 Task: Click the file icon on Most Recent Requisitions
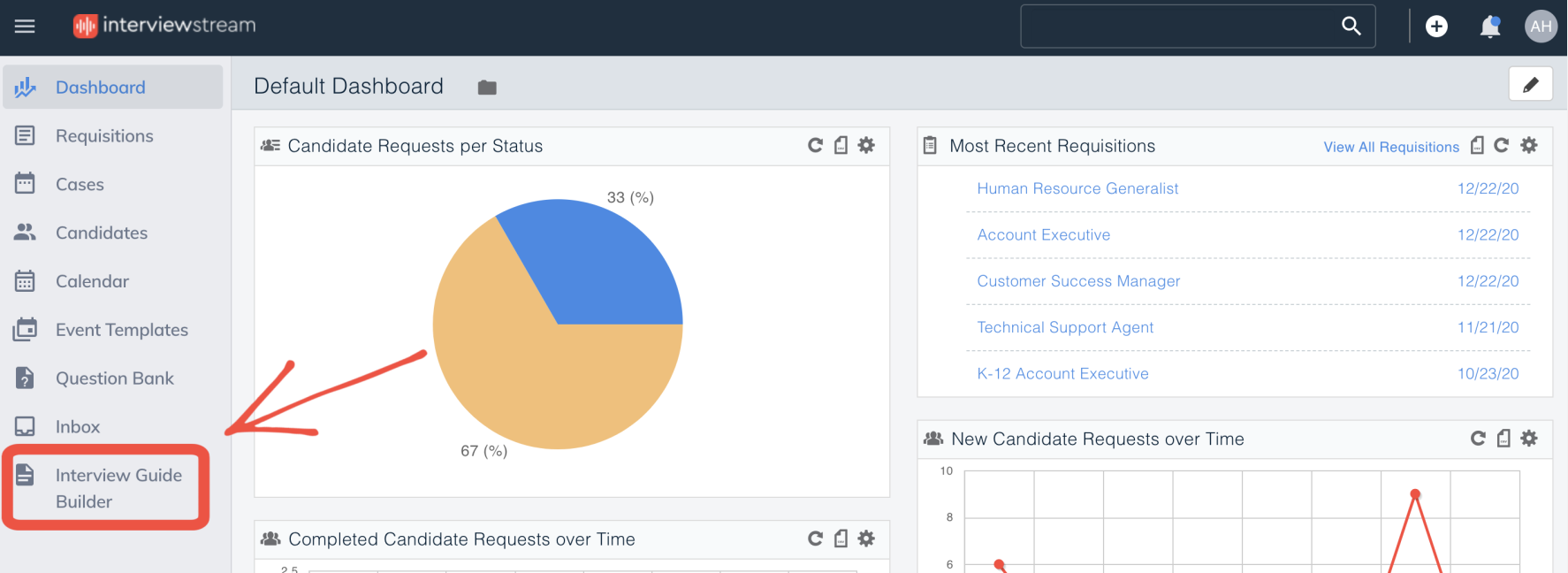(1477, 145)
